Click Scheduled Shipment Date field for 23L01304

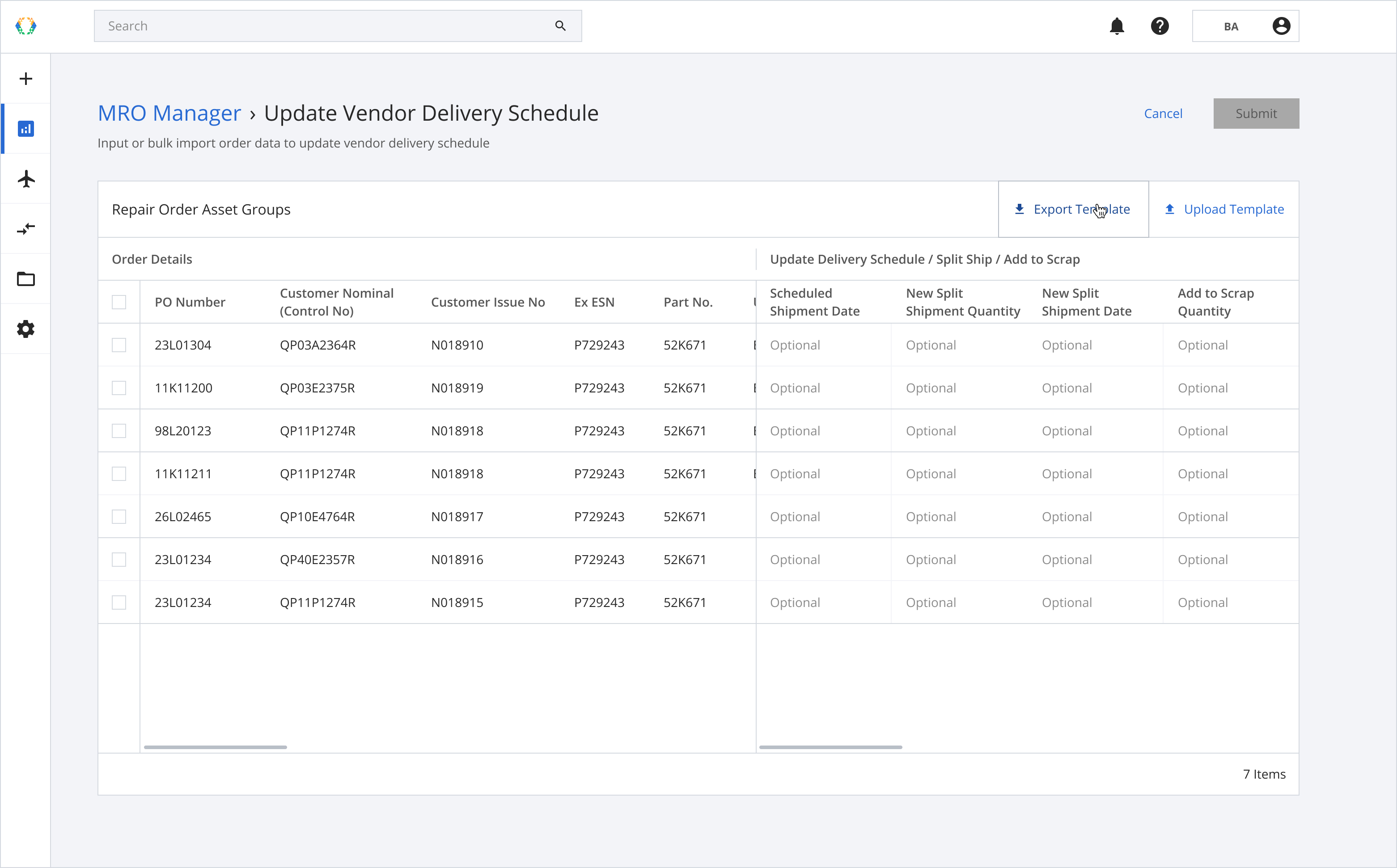pos(823,345)
